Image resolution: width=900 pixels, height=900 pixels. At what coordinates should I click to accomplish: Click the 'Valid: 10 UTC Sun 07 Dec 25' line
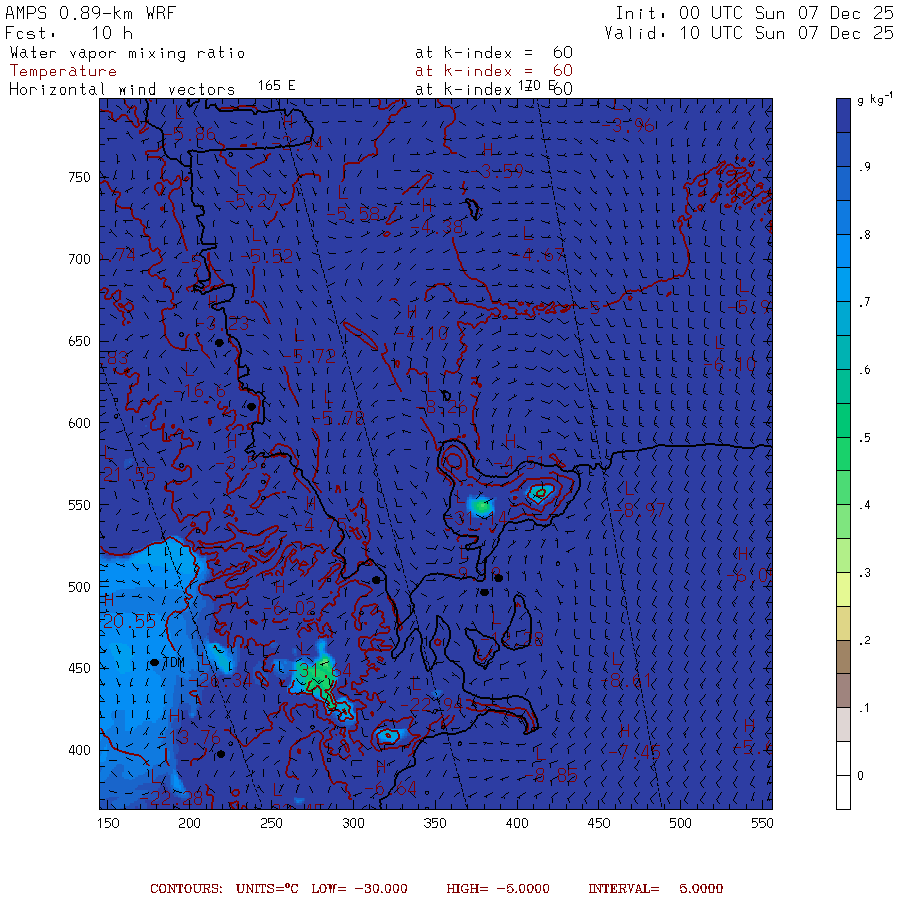coord(748,33)
